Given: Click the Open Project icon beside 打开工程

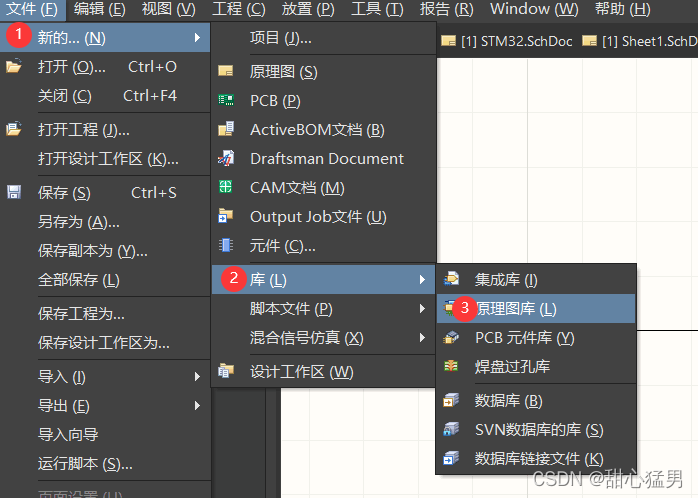Looking at the screenshot, I should 13,130.
